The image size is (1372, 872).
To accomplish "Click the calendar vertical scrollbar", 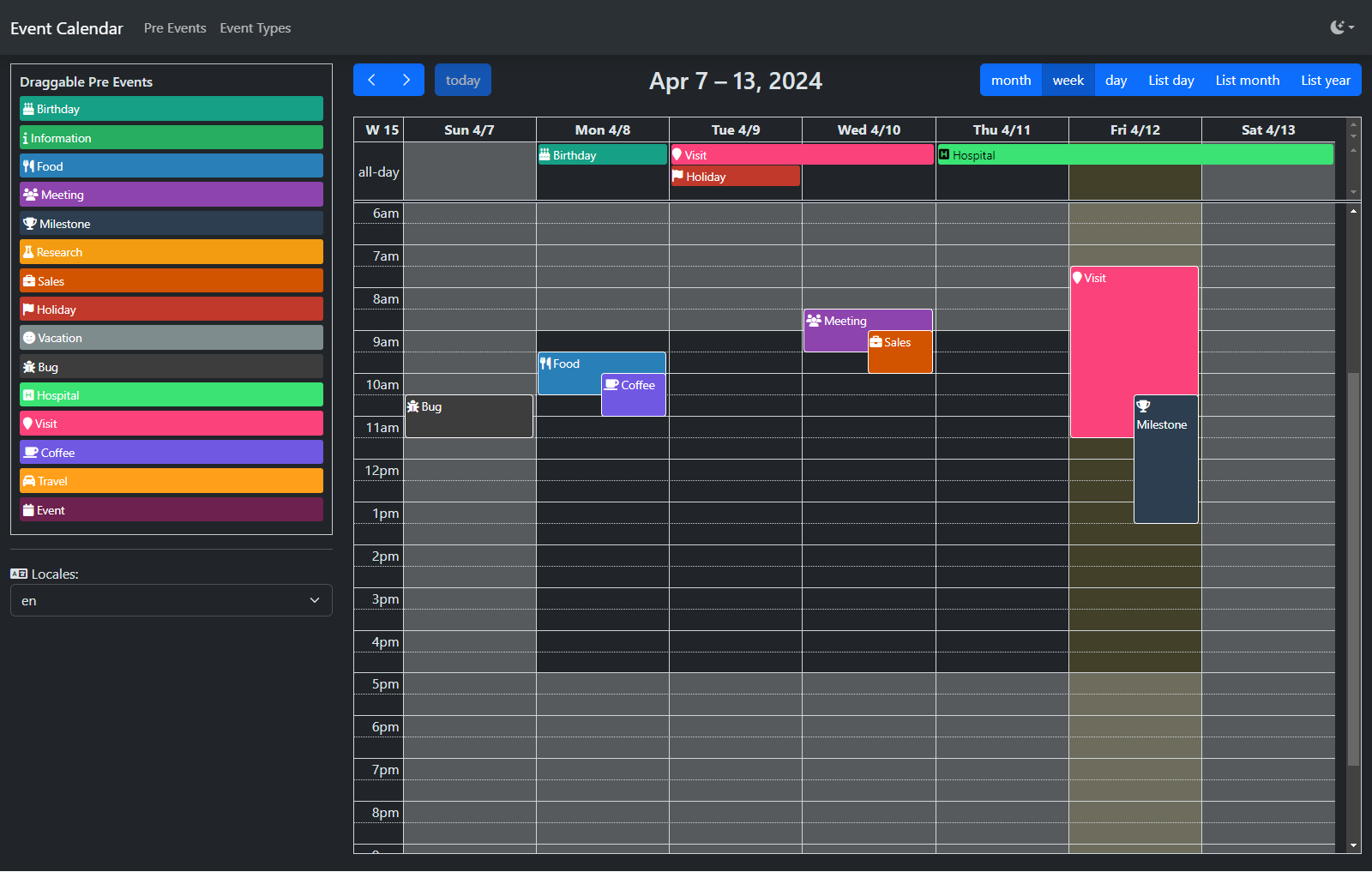I will 1355,514.
